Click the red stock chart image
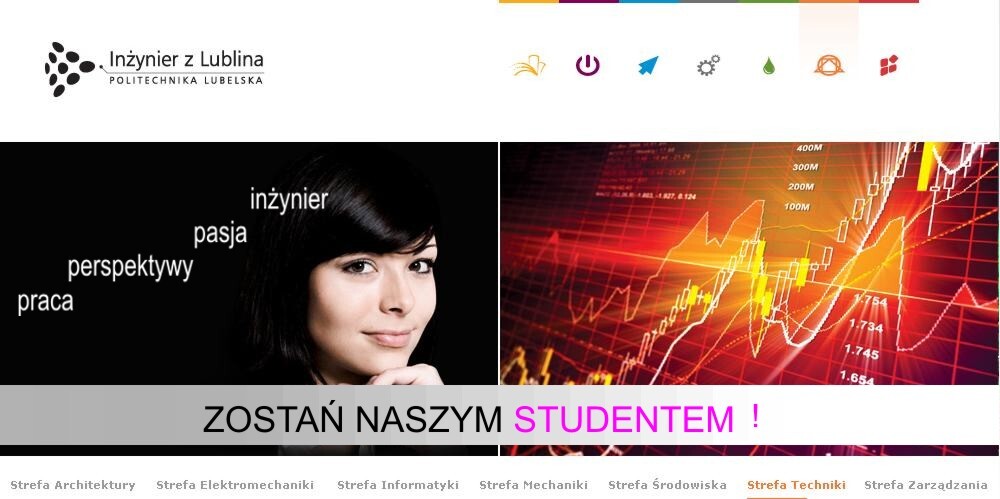Image resolution: width=1000 pixels, height=499 pixels. click(x=749, y=263)
